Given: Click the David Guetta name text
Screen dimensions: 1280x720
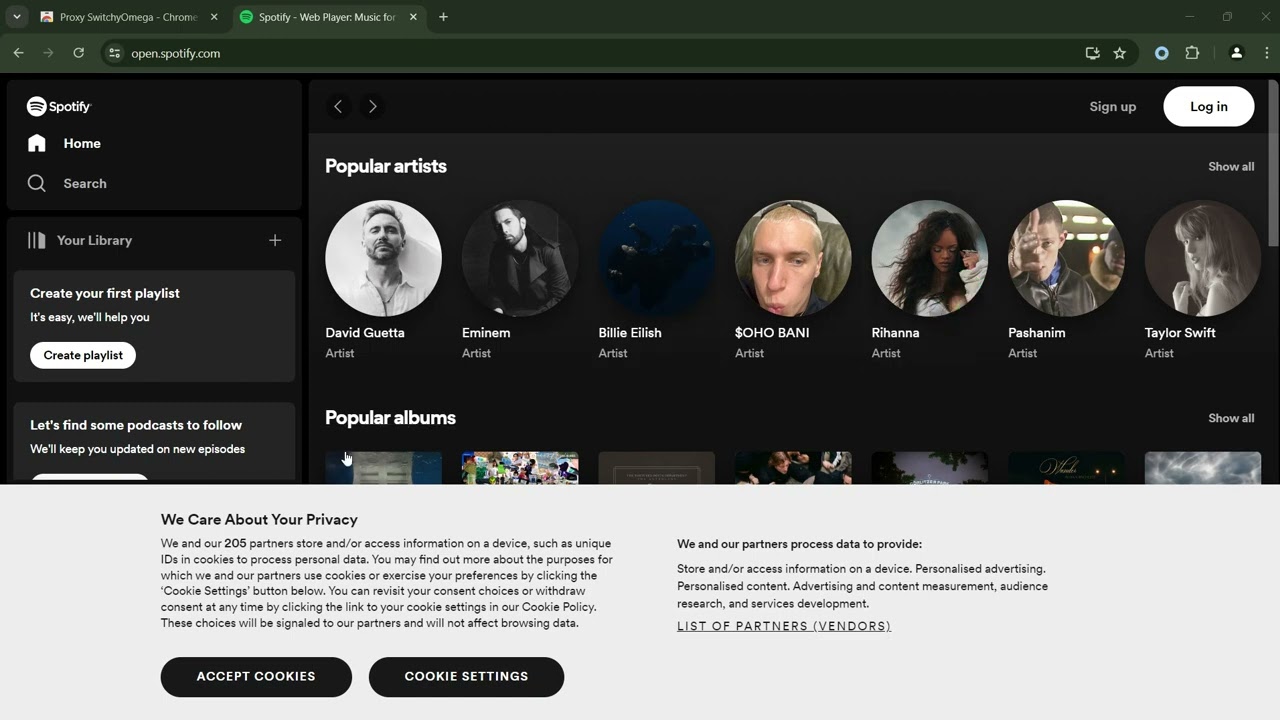Looking at the screenshot, I should (365, 332).
